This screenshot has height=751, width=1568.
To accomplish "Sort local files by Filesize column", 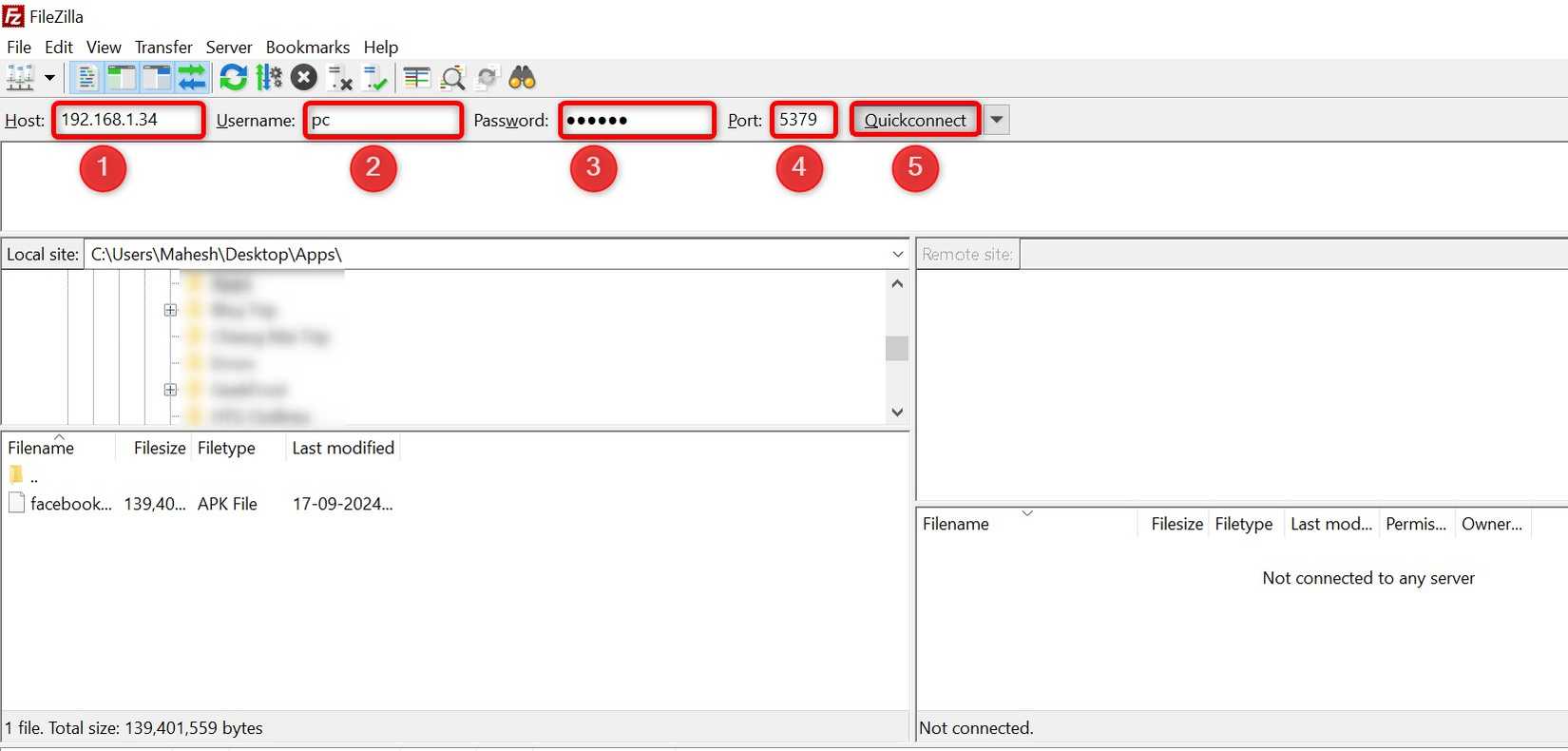I will click(154, 448).
